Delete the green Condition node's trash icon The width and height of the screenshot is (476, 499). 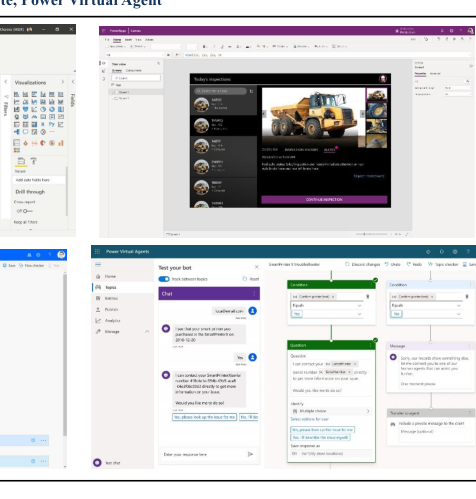(x=368, y=296)
